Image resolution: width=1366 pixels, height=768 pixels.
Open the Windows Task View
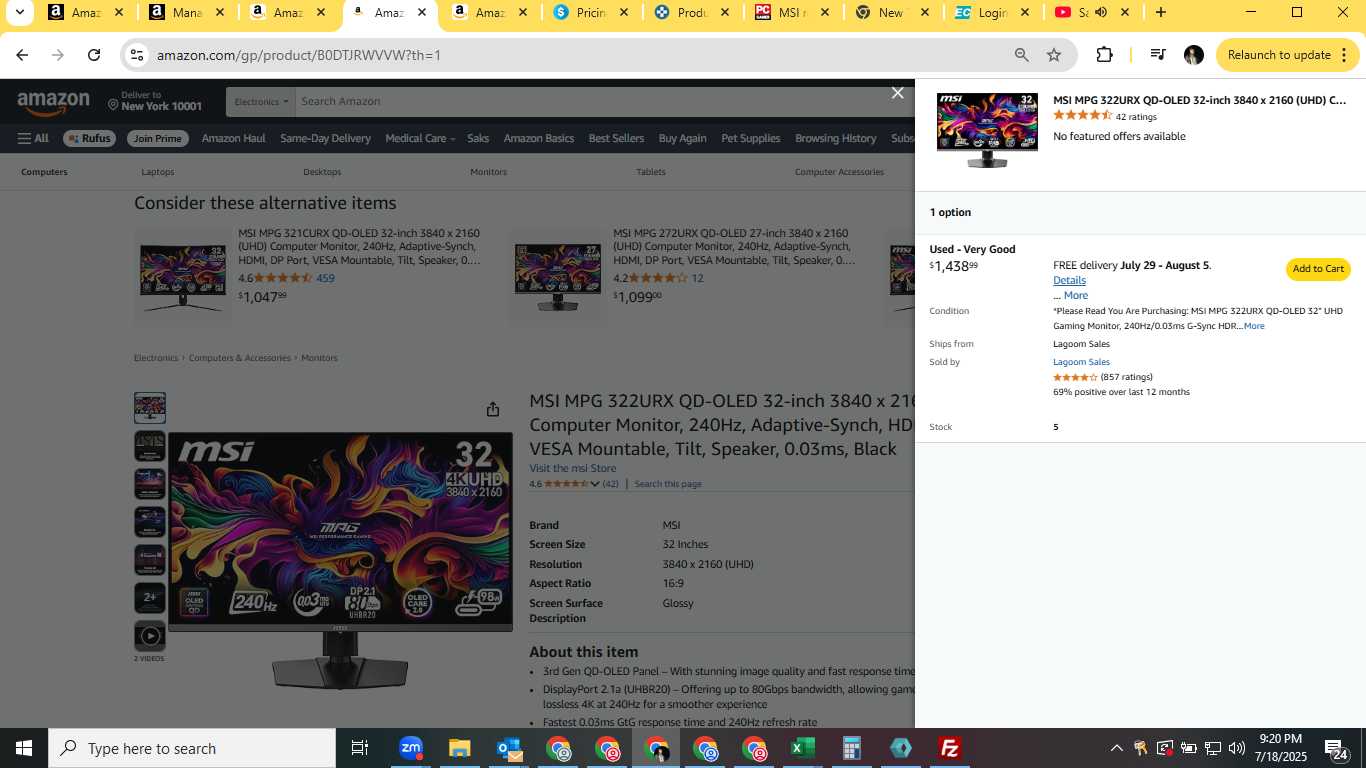(360, 748)
